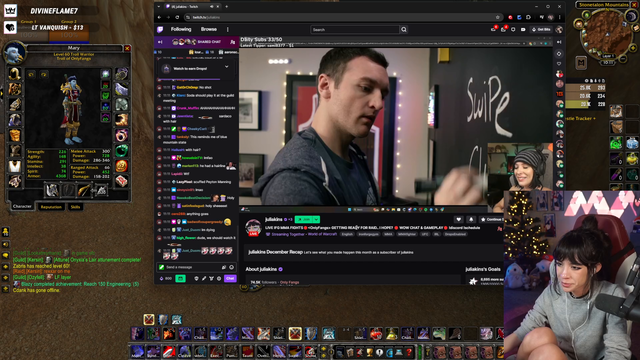Image resolution: width=640 pixels, height=360 pixels.
Task: Click the white shirt slot icon
Action: (15, 166)
